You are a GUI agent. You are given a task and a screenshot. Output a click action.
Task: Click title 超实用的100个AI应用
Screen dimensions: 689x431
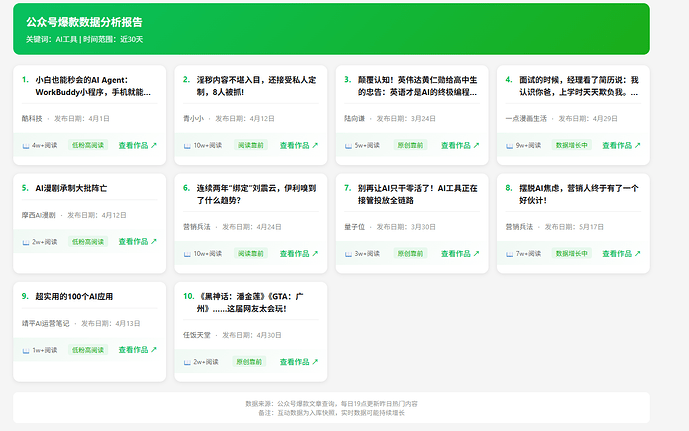(x=74, y=297)
